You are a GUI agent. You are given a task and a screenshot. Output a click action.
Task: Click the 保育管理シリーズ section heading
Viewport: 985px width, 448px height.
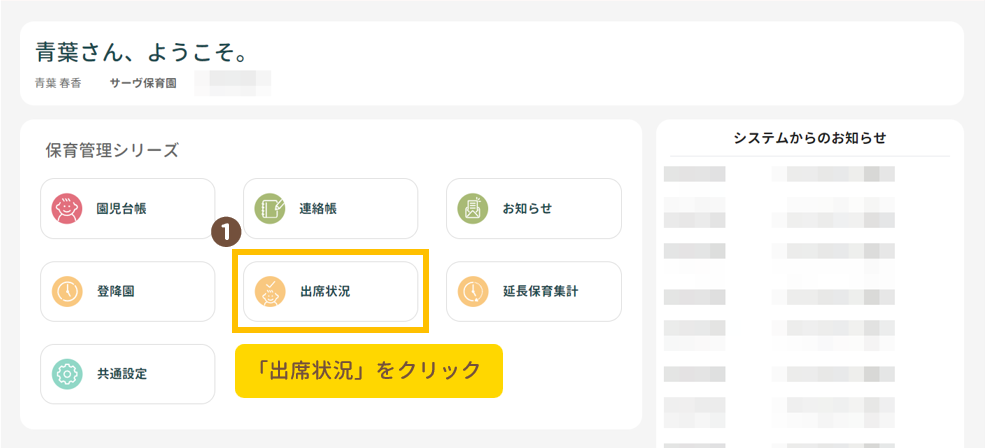[x=112, y=150]
